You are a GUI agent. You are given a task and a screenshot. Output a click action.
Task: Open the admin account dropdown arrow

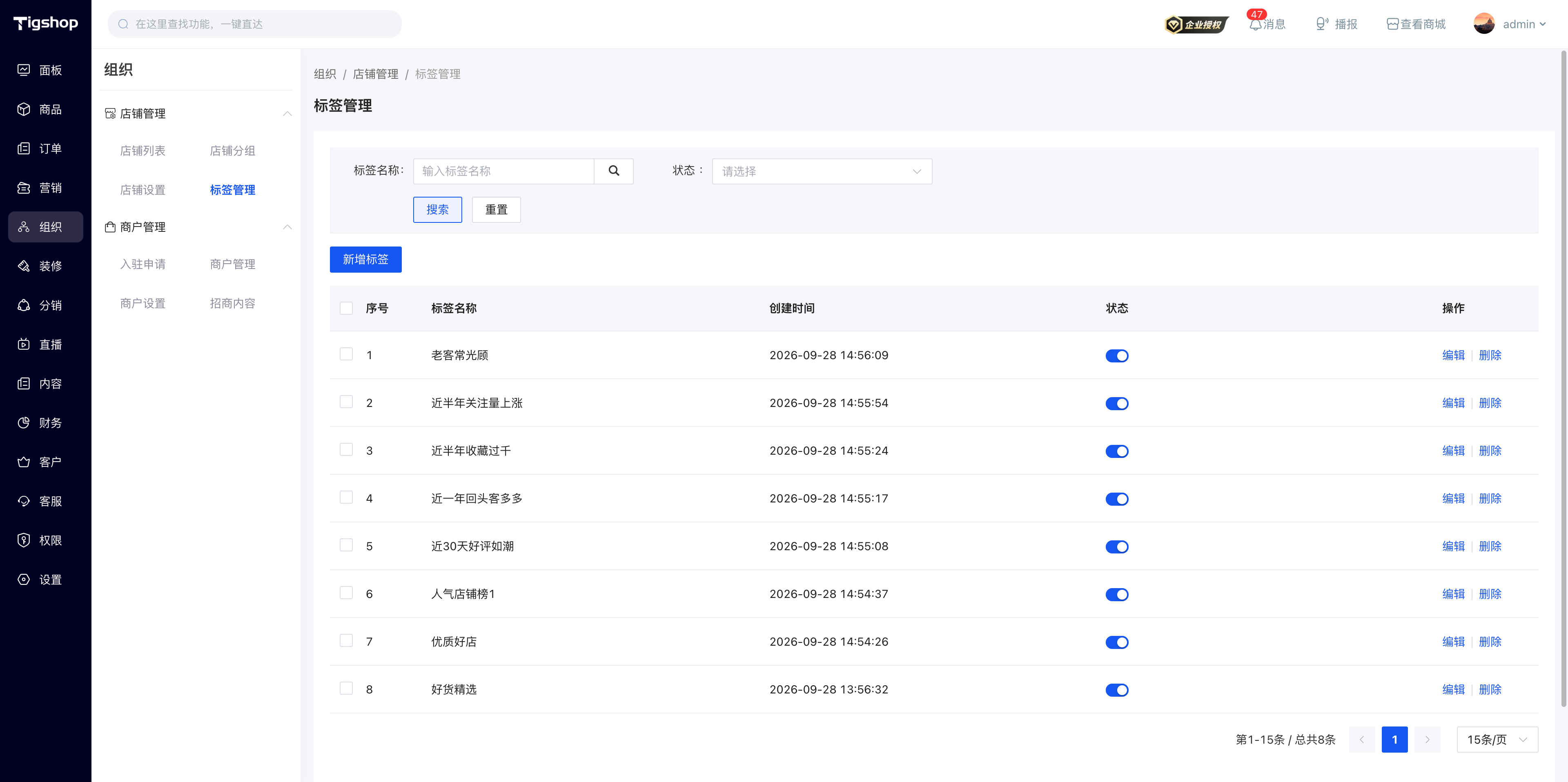point(1542,24)
